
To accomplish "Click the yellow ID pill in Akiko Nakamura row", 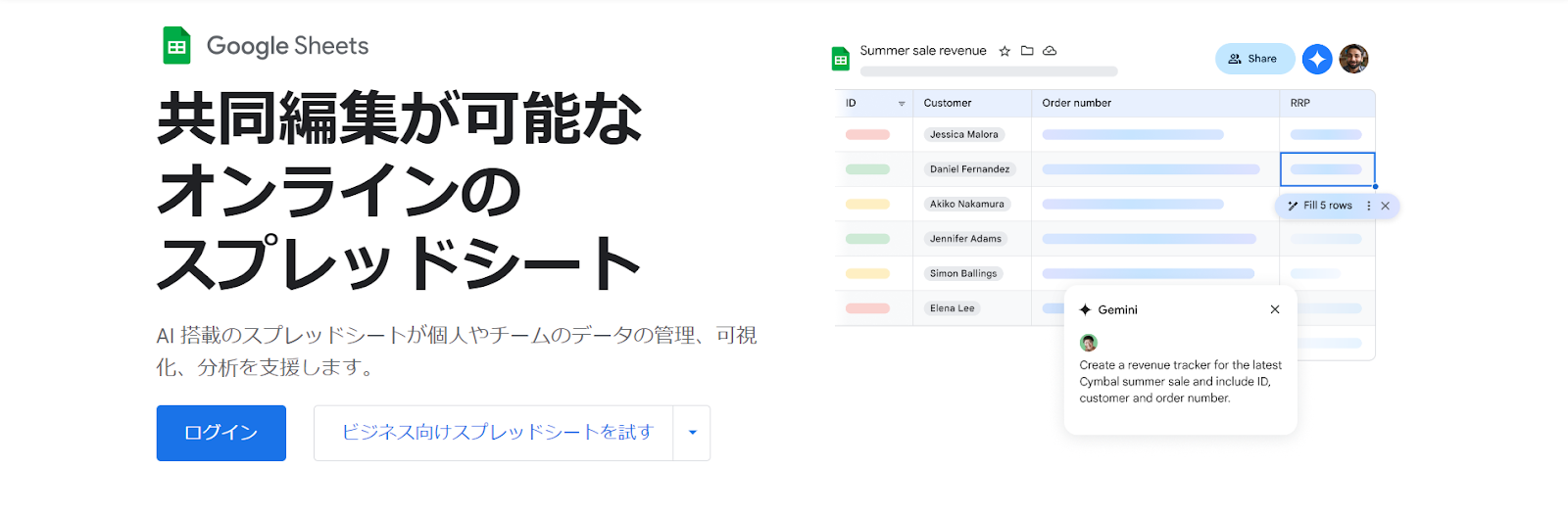I will [x=867, y=205].
